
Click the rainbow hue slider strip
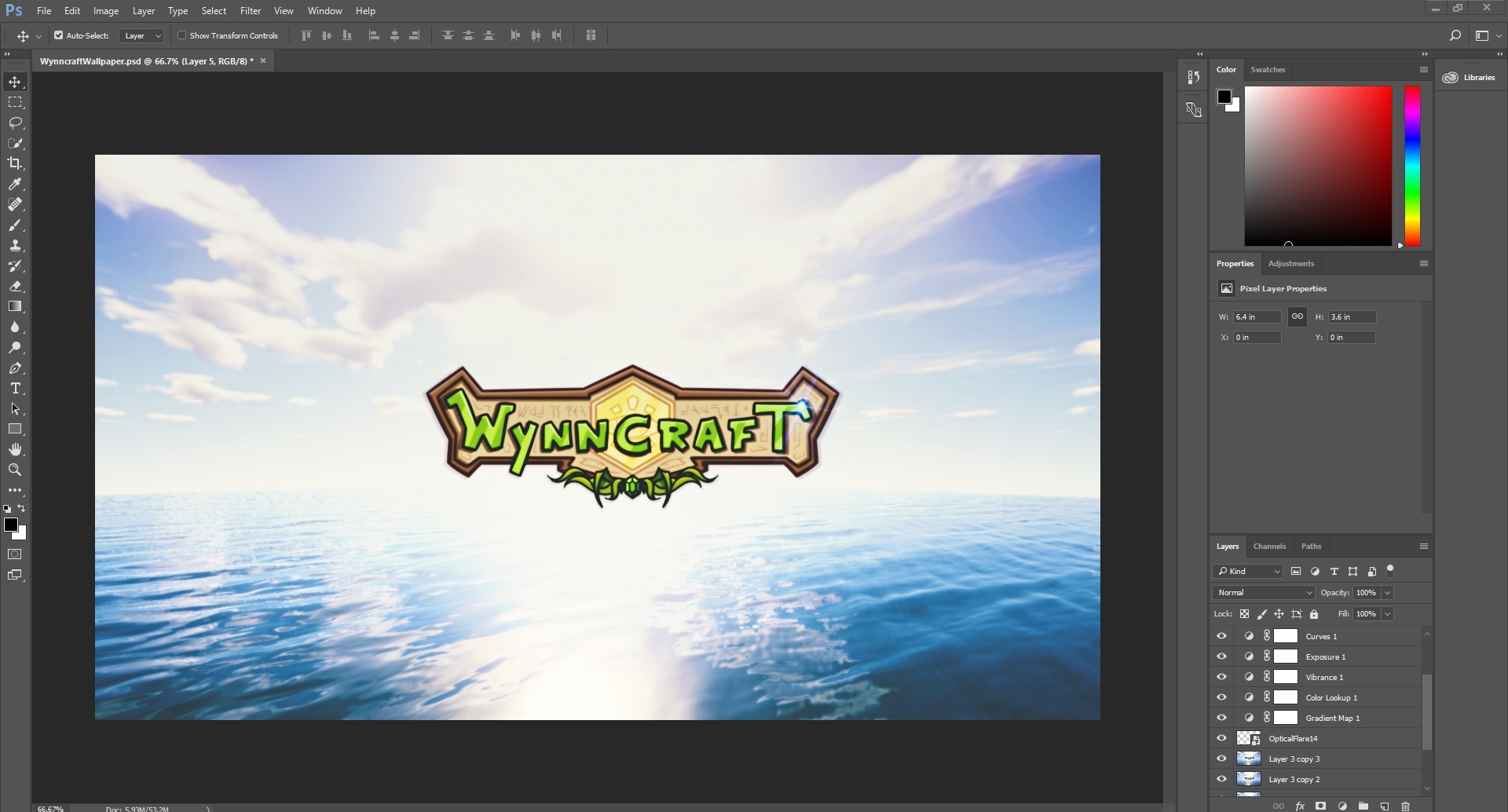coord(1412,166)
